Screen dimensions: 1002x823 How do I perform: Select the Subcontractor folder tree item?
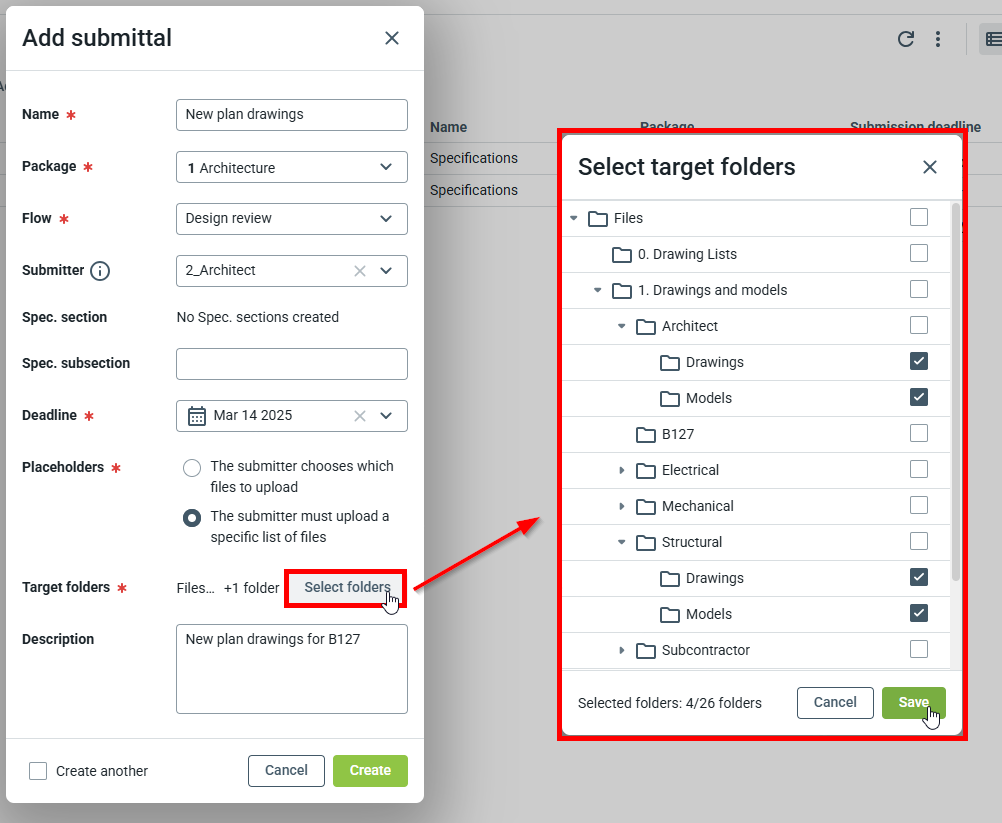705,650
